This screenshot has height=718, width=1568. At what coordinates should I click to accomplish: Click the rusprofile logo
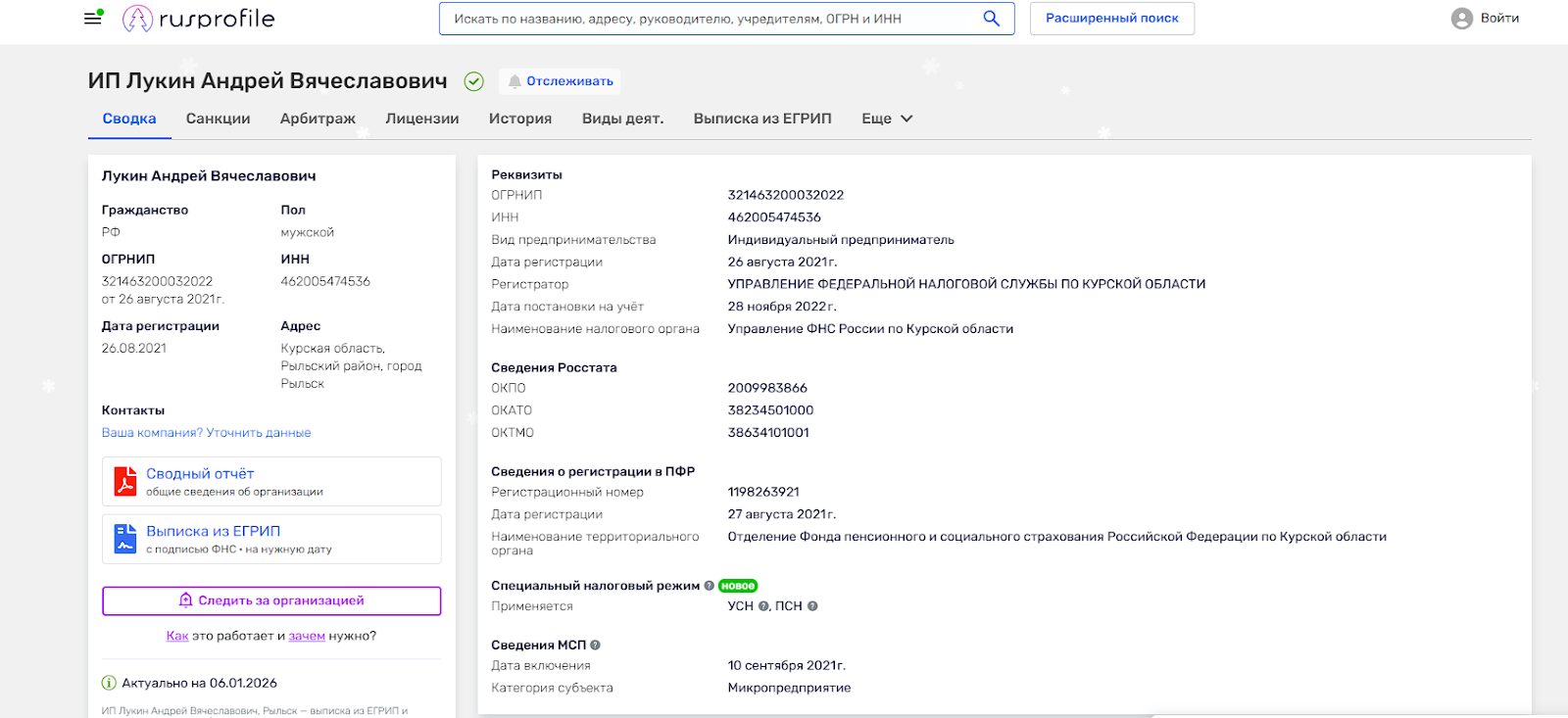point(199,19)
